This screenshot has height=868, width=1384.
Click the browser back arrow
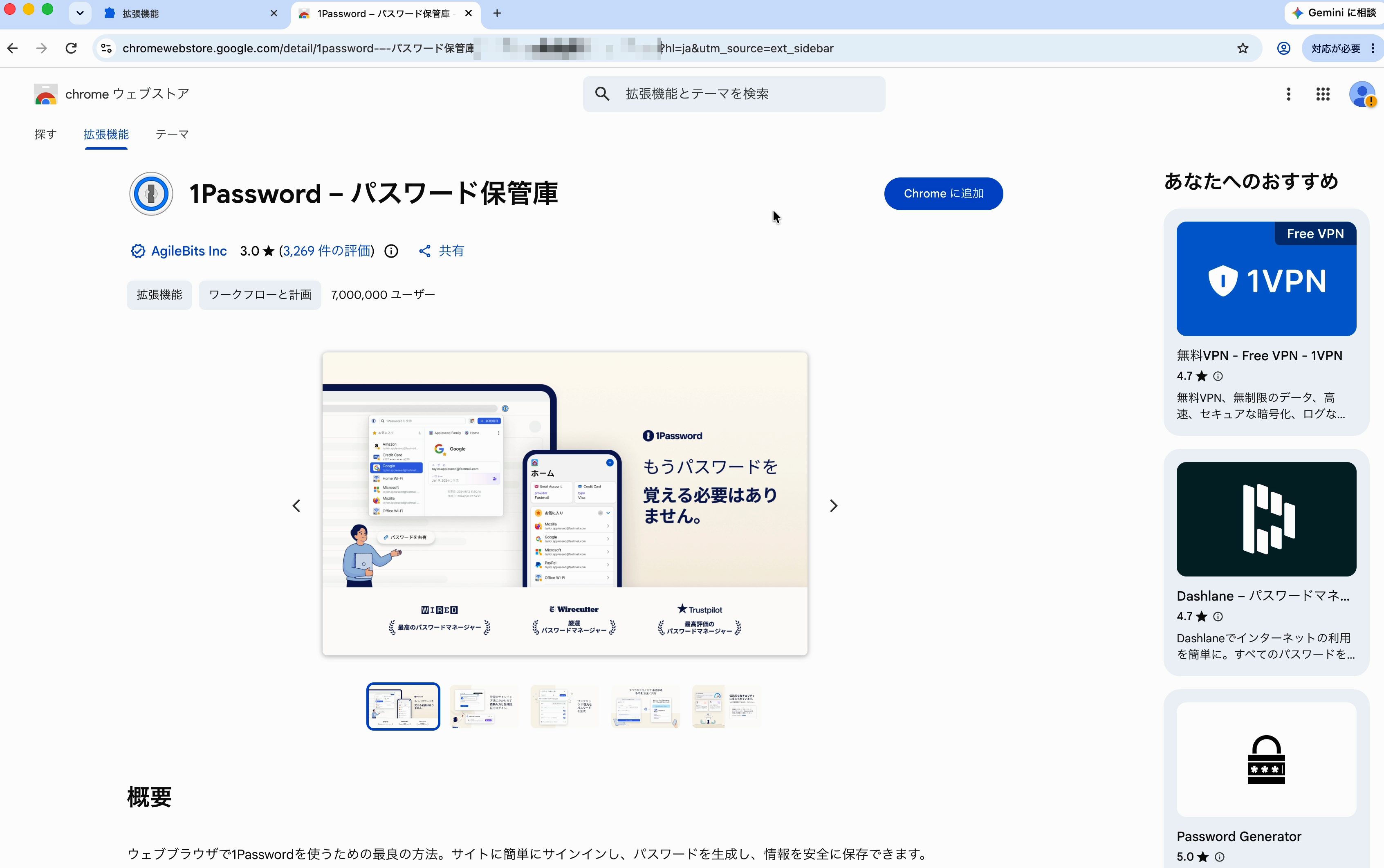13,48
